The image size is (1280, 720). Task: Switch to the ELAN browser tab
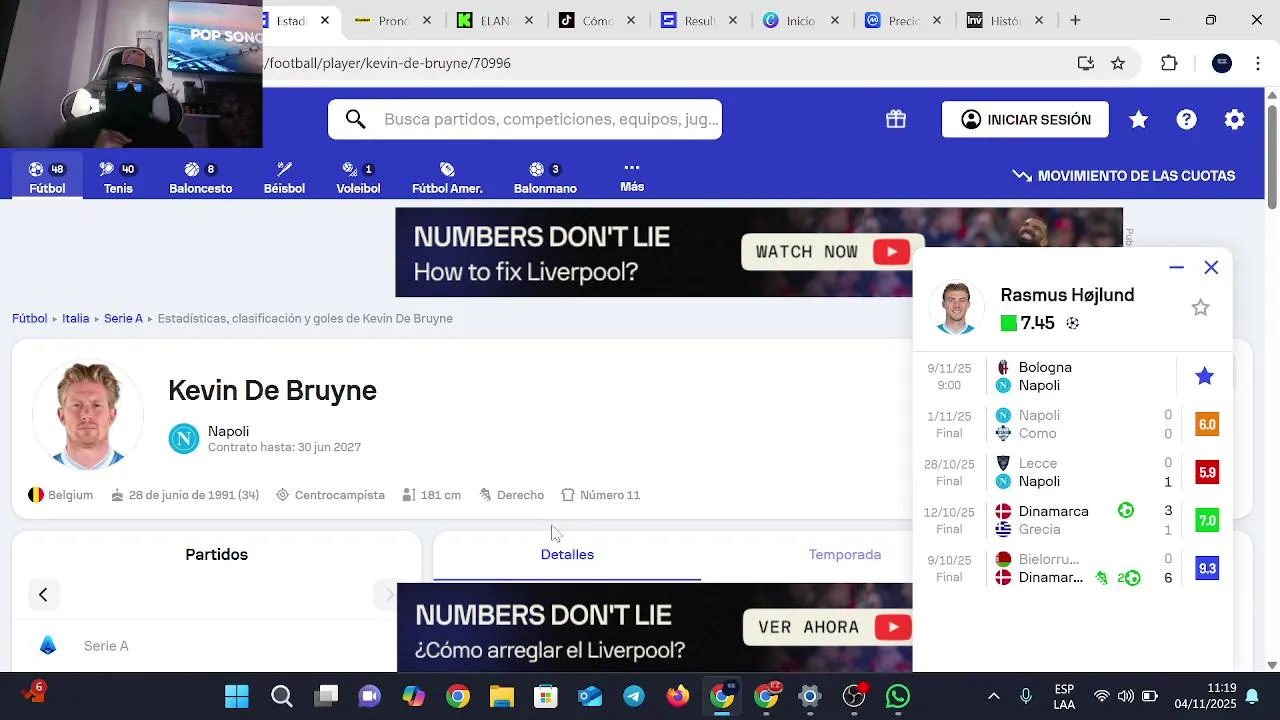point(495,20)
